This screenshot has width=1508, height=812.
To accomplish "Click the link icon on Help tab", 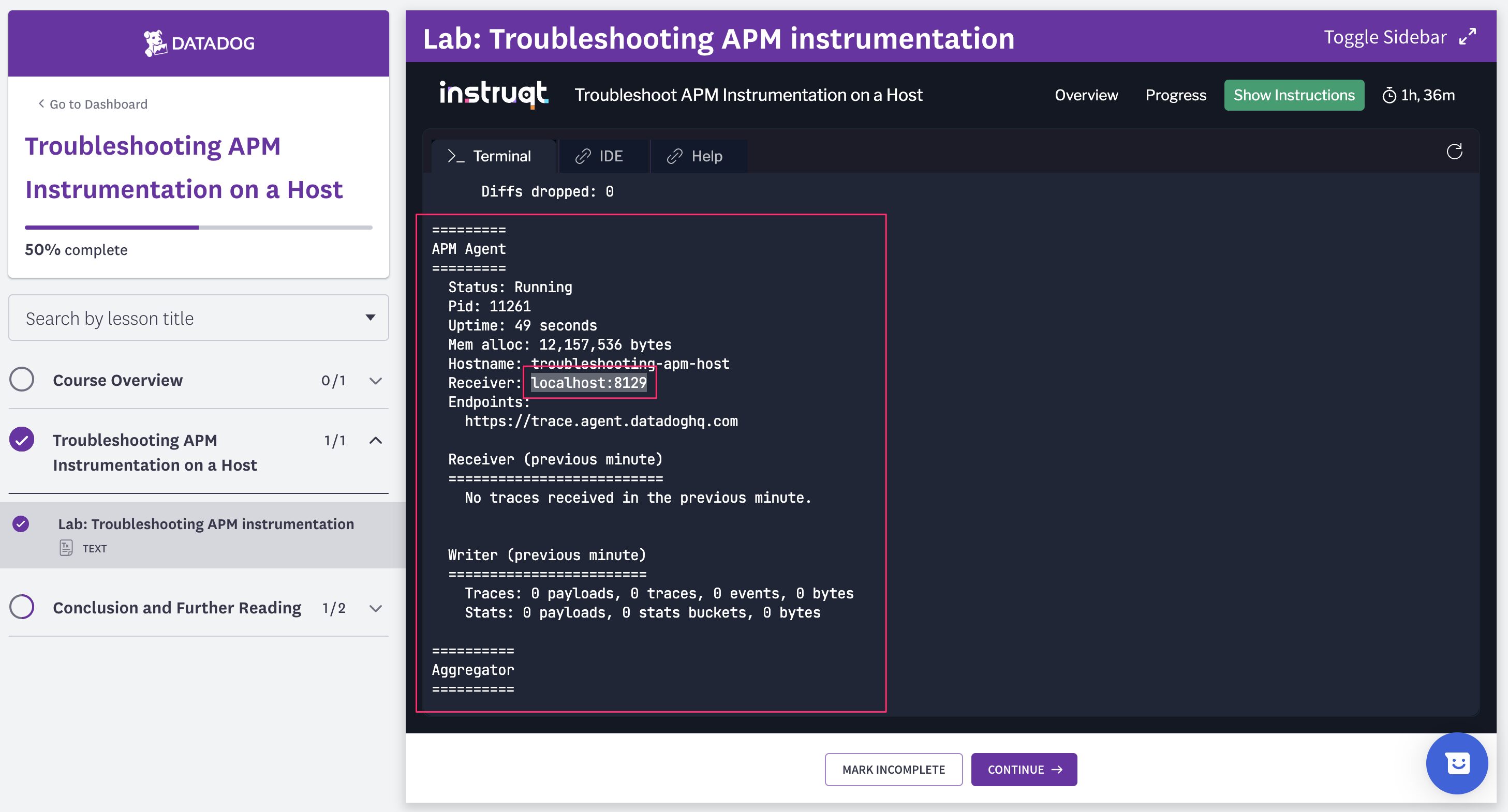I will coord(674,156).
